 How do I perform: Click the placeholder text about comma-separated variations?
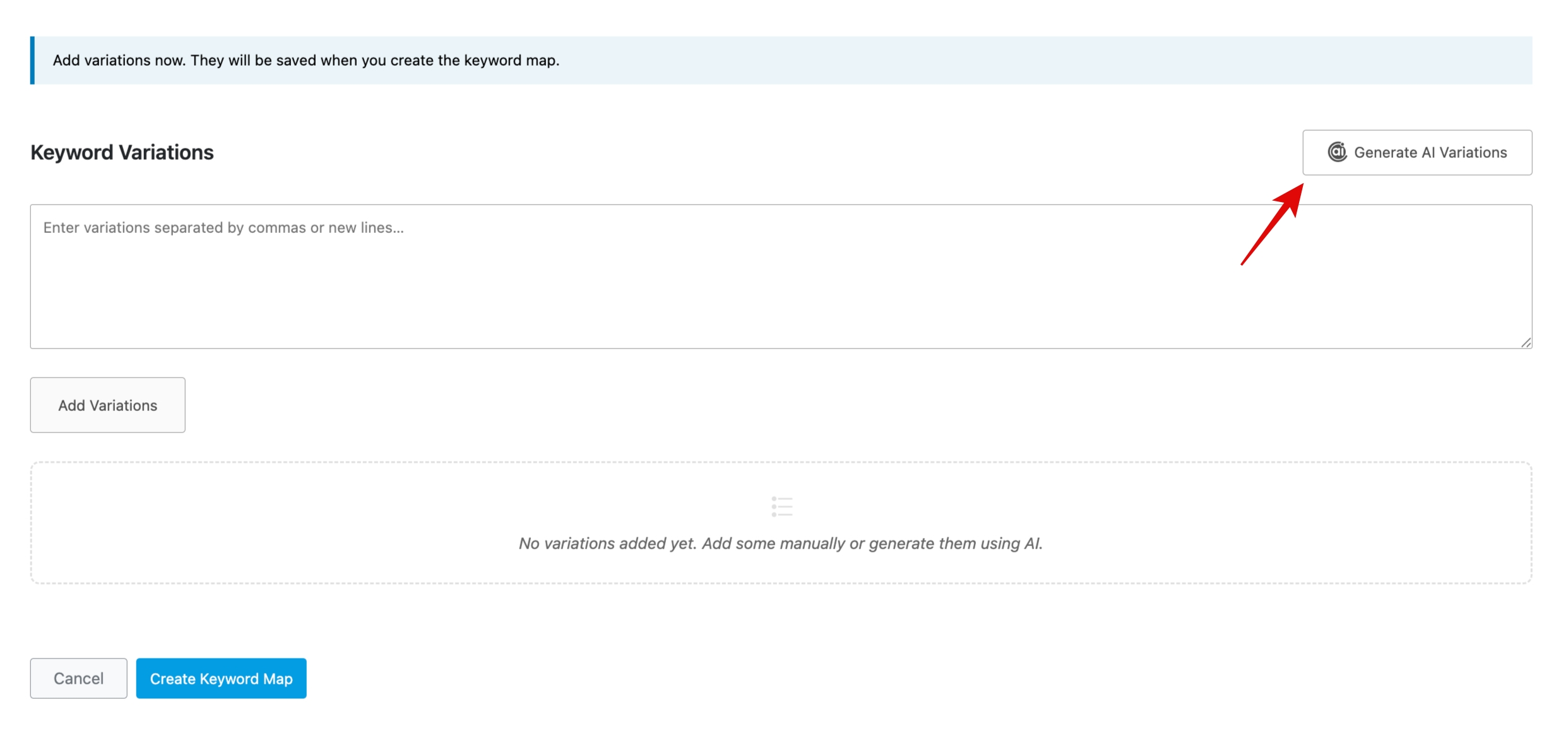222,227
